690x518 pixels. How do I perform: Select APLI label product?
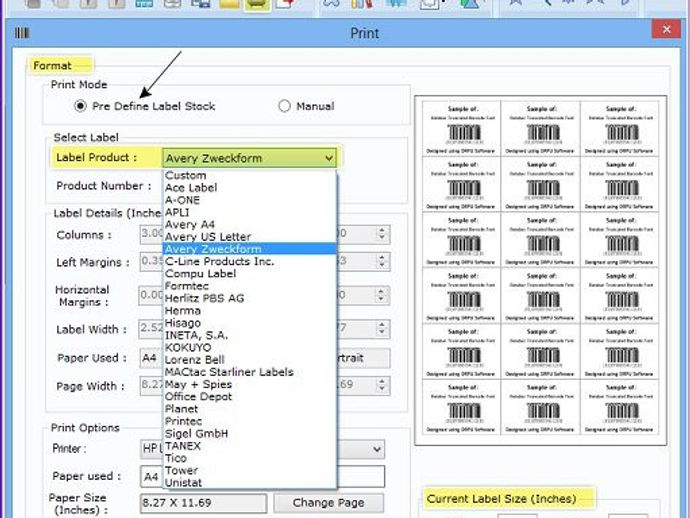(x=250, y=212)
